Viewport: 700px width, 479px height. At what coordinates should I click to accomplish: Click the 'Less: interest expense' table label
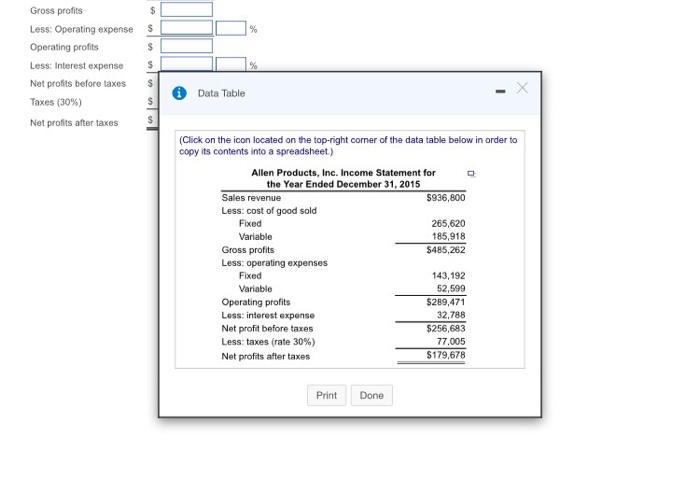[x=268, y=316]
